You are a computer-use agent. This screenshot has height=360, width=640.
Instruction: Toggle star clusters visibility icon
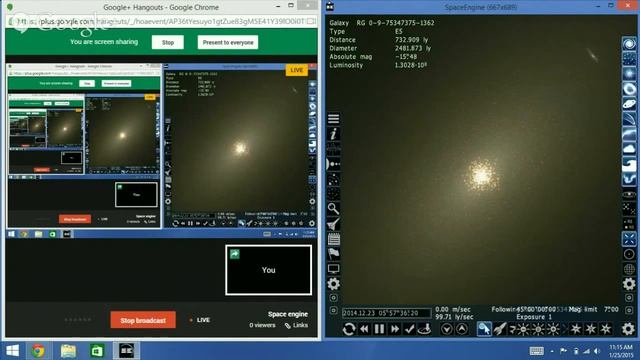[629, 59]
